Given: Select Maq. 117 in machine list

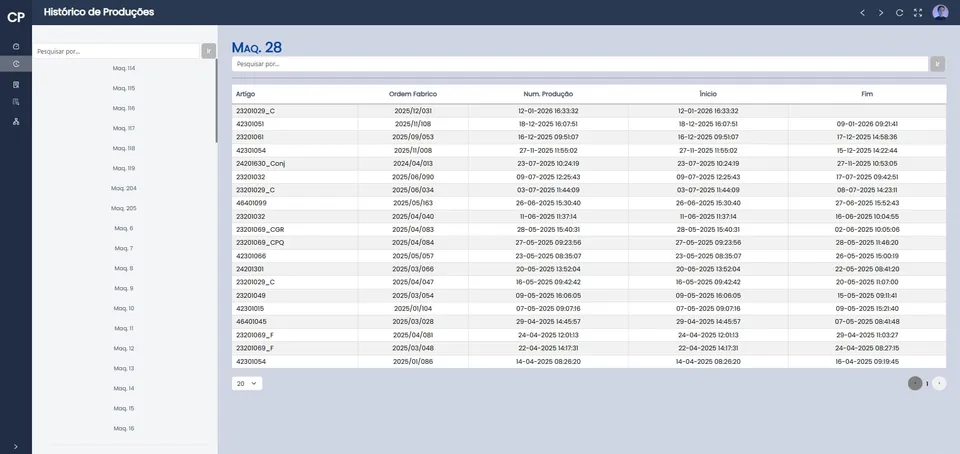Looking at the screenshot, I should [x=124, y=128].
